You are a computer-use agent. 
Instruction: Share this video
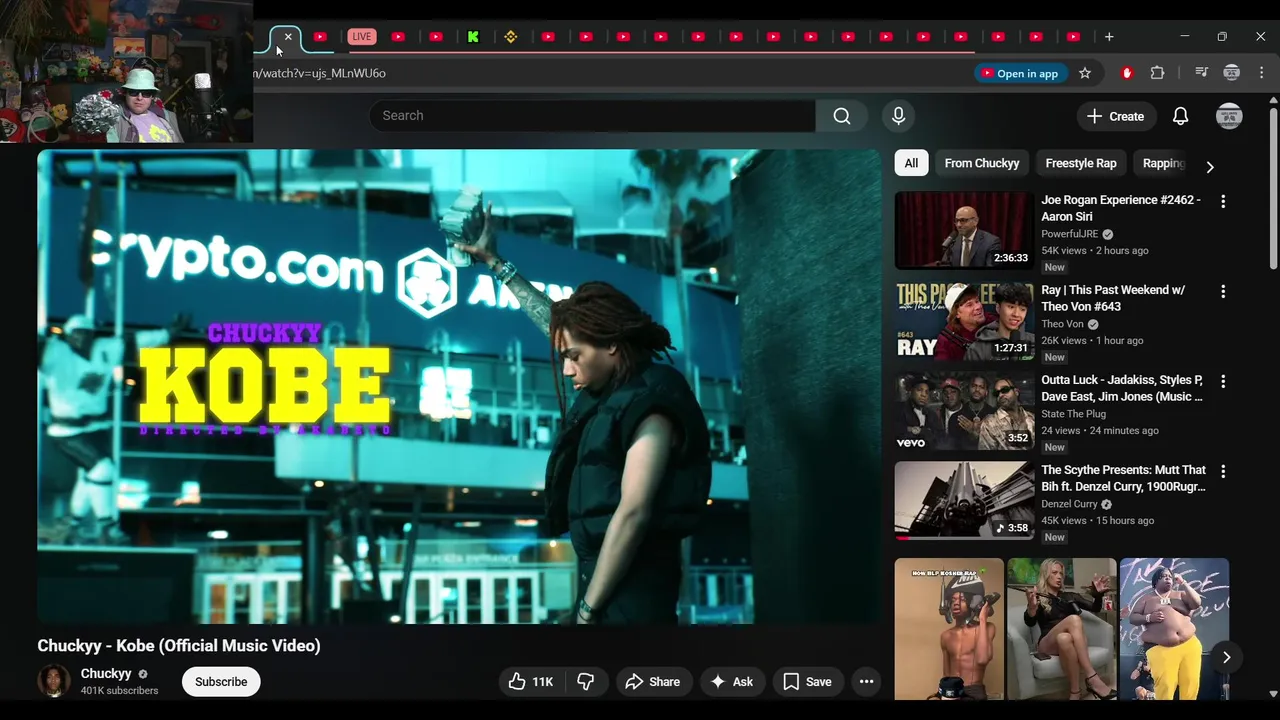pyautogui.click(x=652, y=682)
